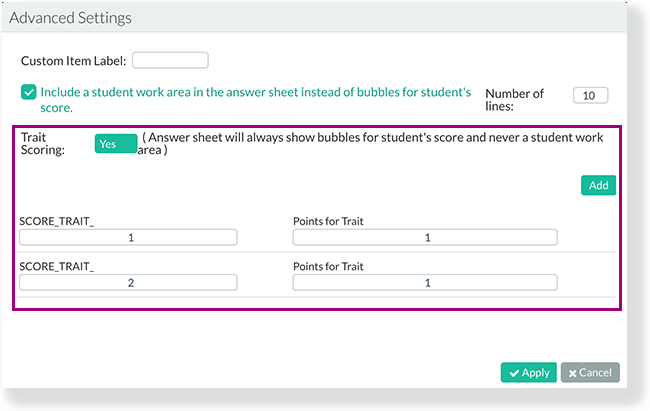Click the Add trait button
The width and height of the screenshot is (650, 411).
598,185
